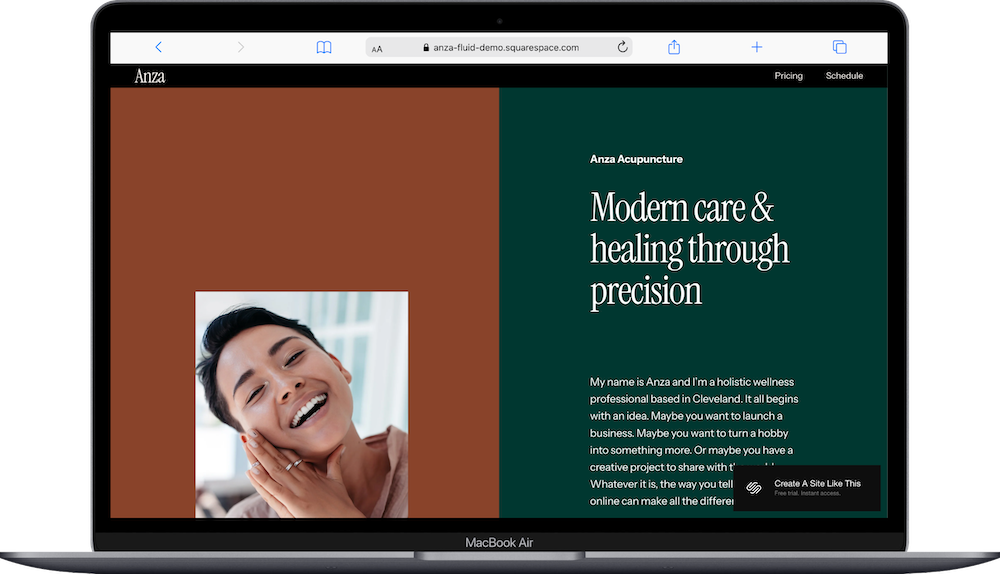The height and width of the screenshot is (574, 1000).
Task: Open the Safari share sheet icon
Action: coord(674,47)
